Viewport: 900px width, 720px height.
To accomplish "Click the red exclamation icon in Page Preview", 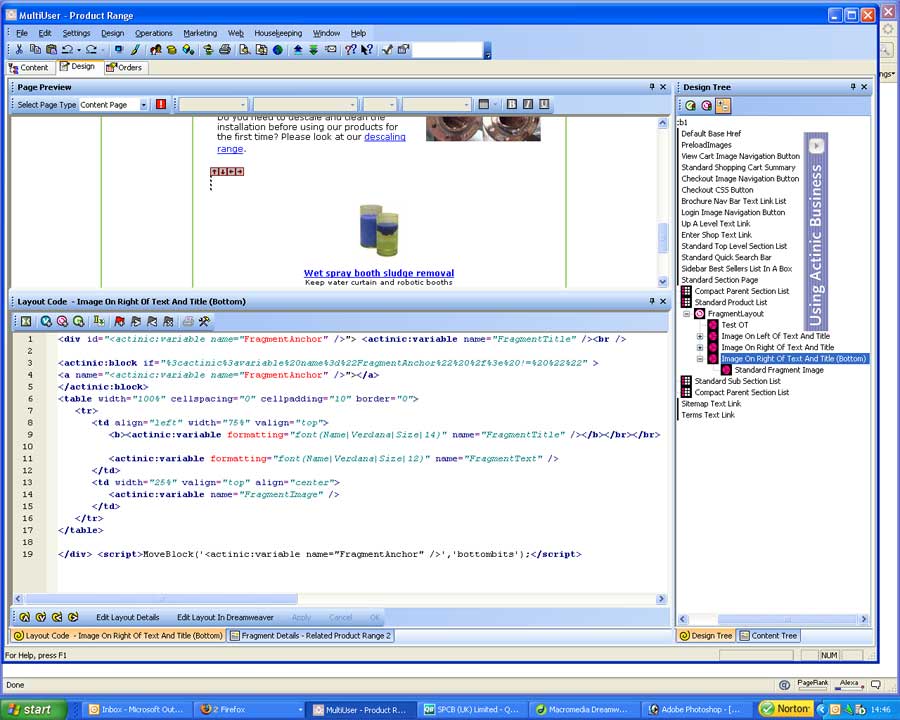I will 161,104.
